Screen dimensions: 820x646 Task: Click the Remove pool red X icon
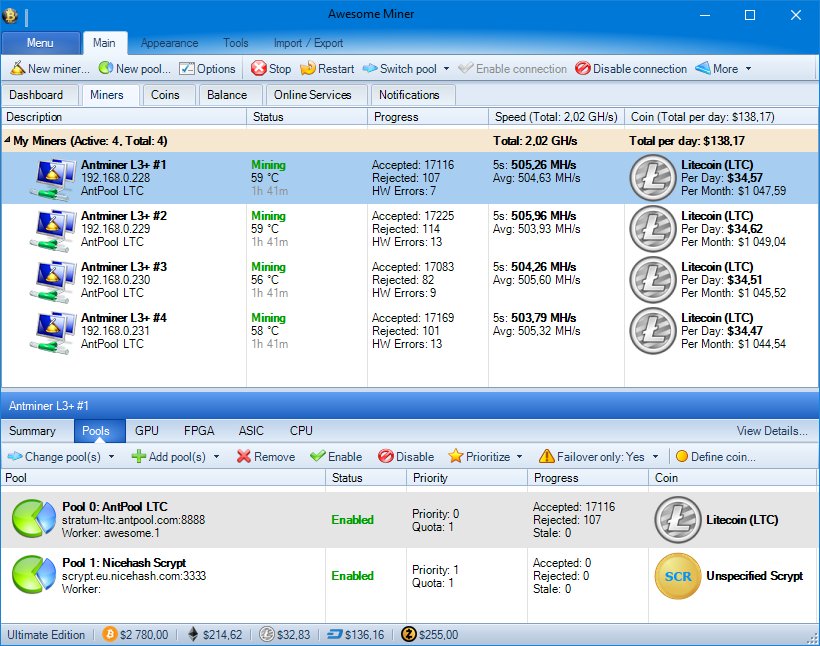(244, 457)
